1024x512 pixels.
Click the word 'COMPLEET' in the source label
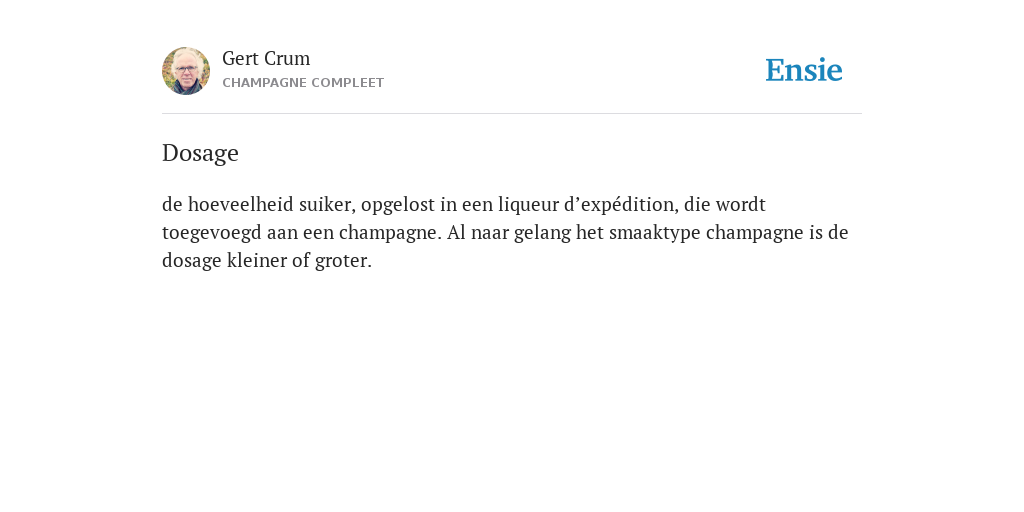348,83
